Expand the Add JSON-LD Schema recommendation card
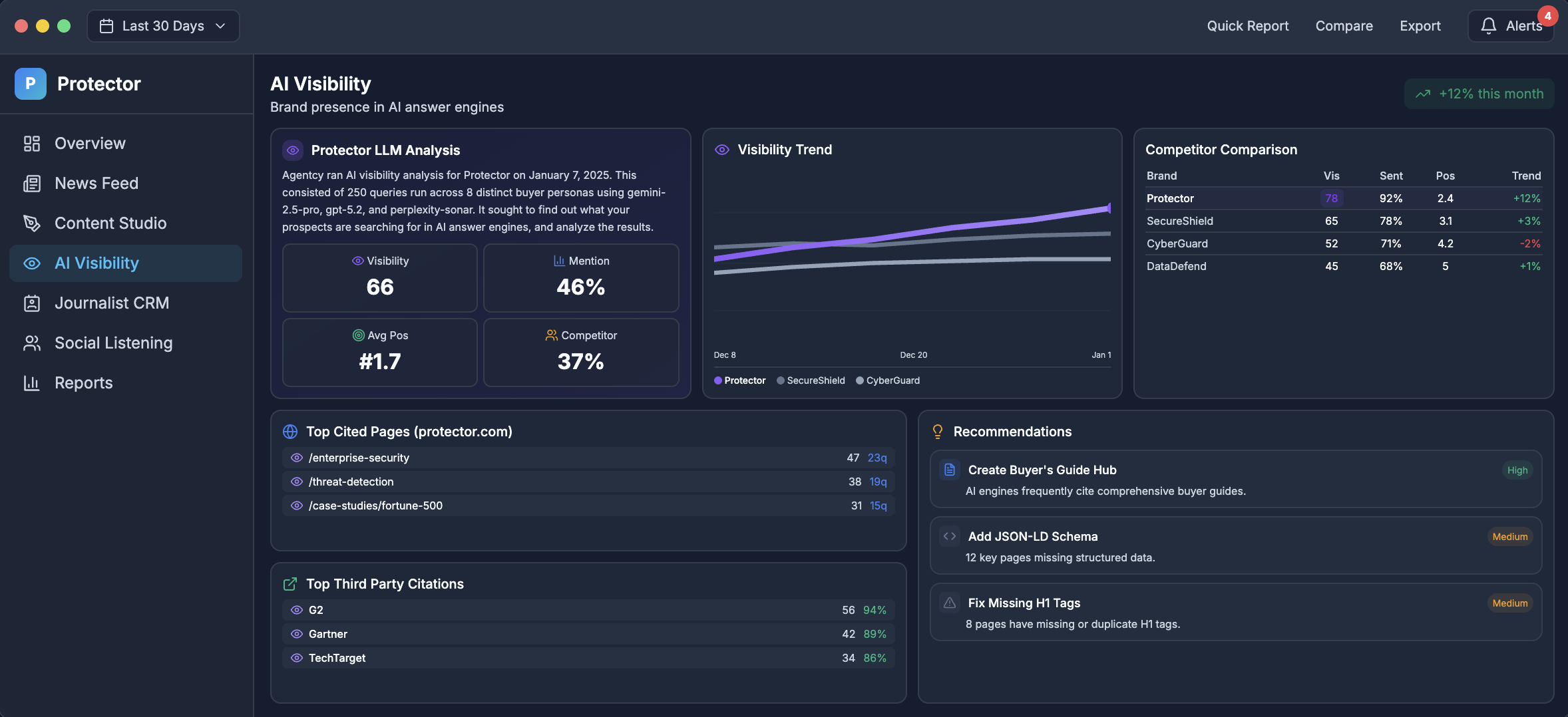 click(x=1235, y=546)
